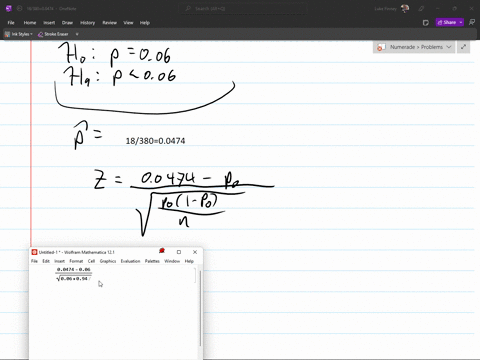Expand the Share dropdown arrow
Screen dimensions: 480x360
pos(461,22)
